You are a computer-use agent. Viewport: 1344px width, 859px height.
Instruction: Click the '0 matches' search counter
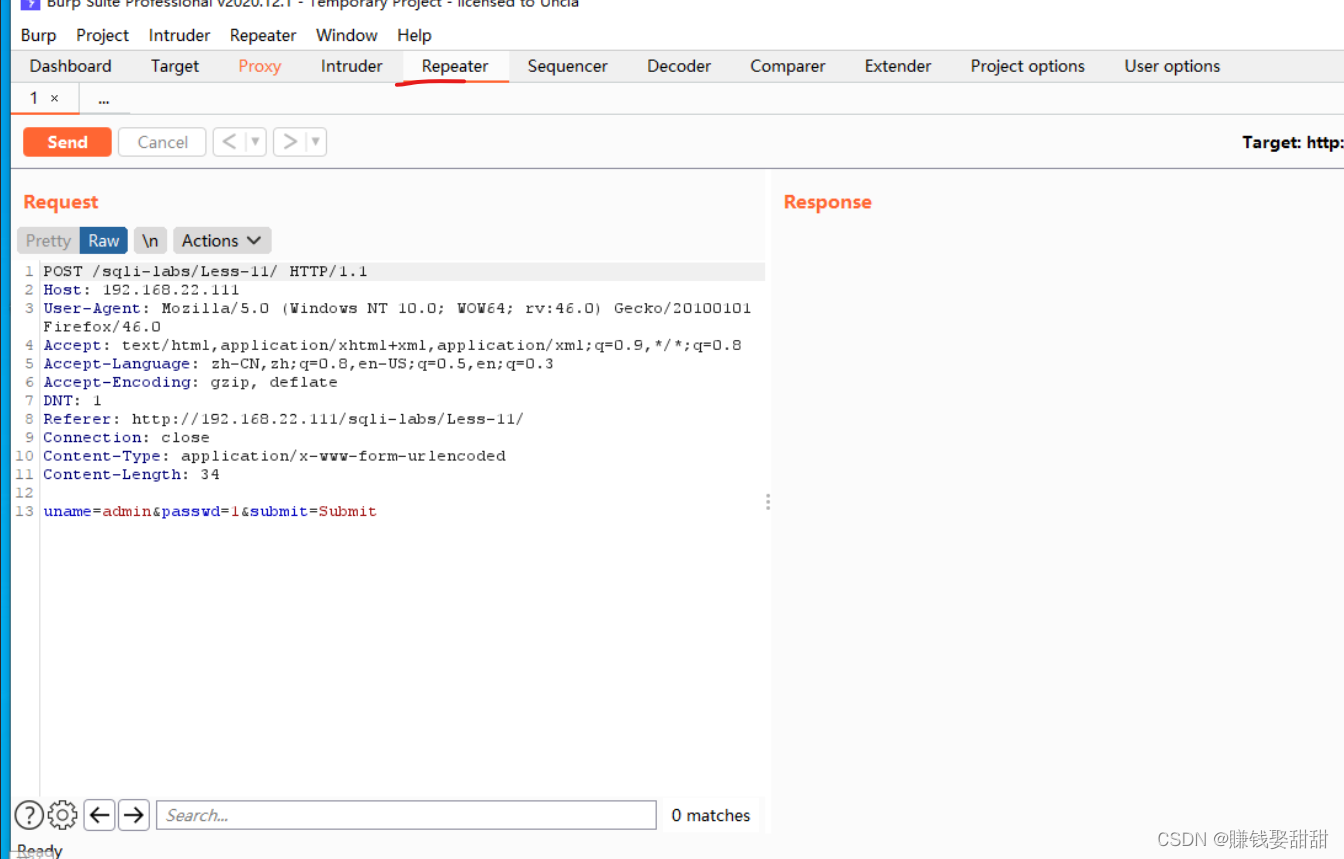coord(711,815)
